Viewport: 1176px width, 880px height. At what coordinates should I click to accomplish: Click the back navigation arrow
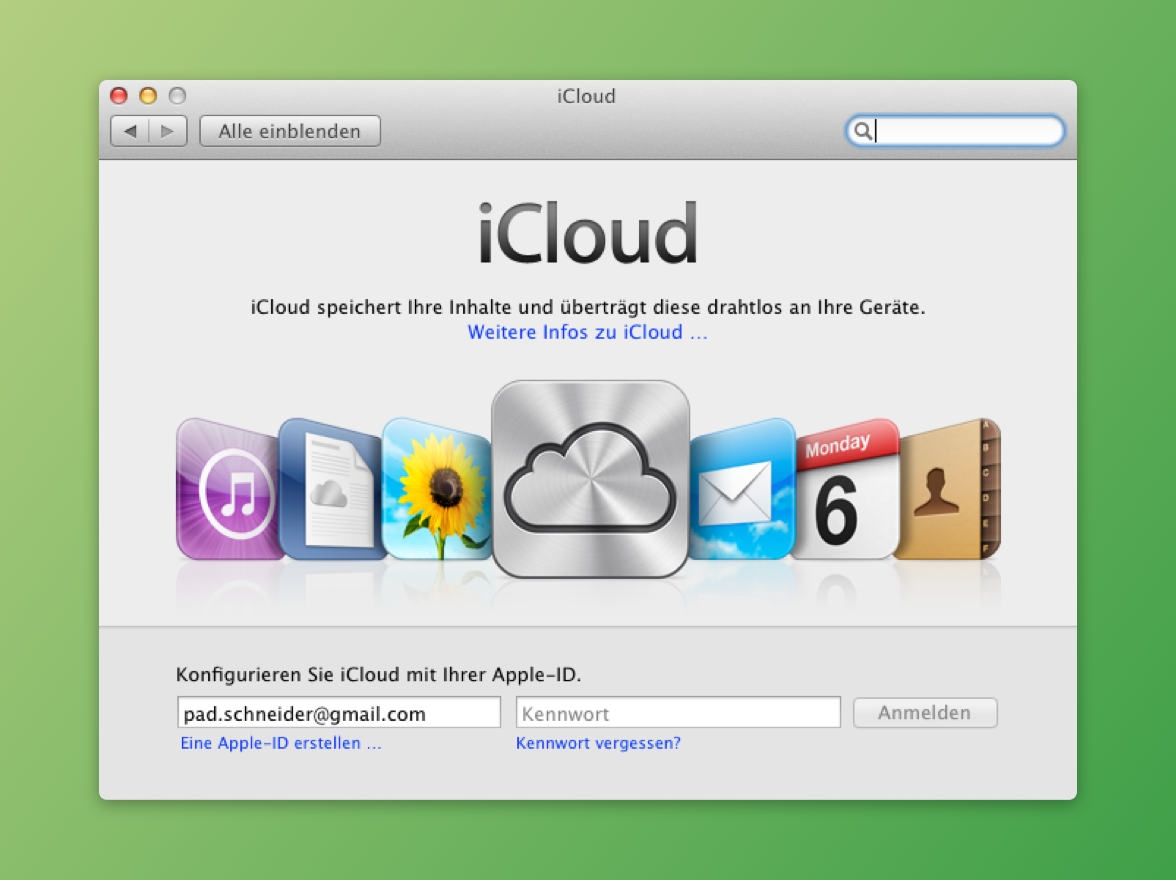point(130,131)
